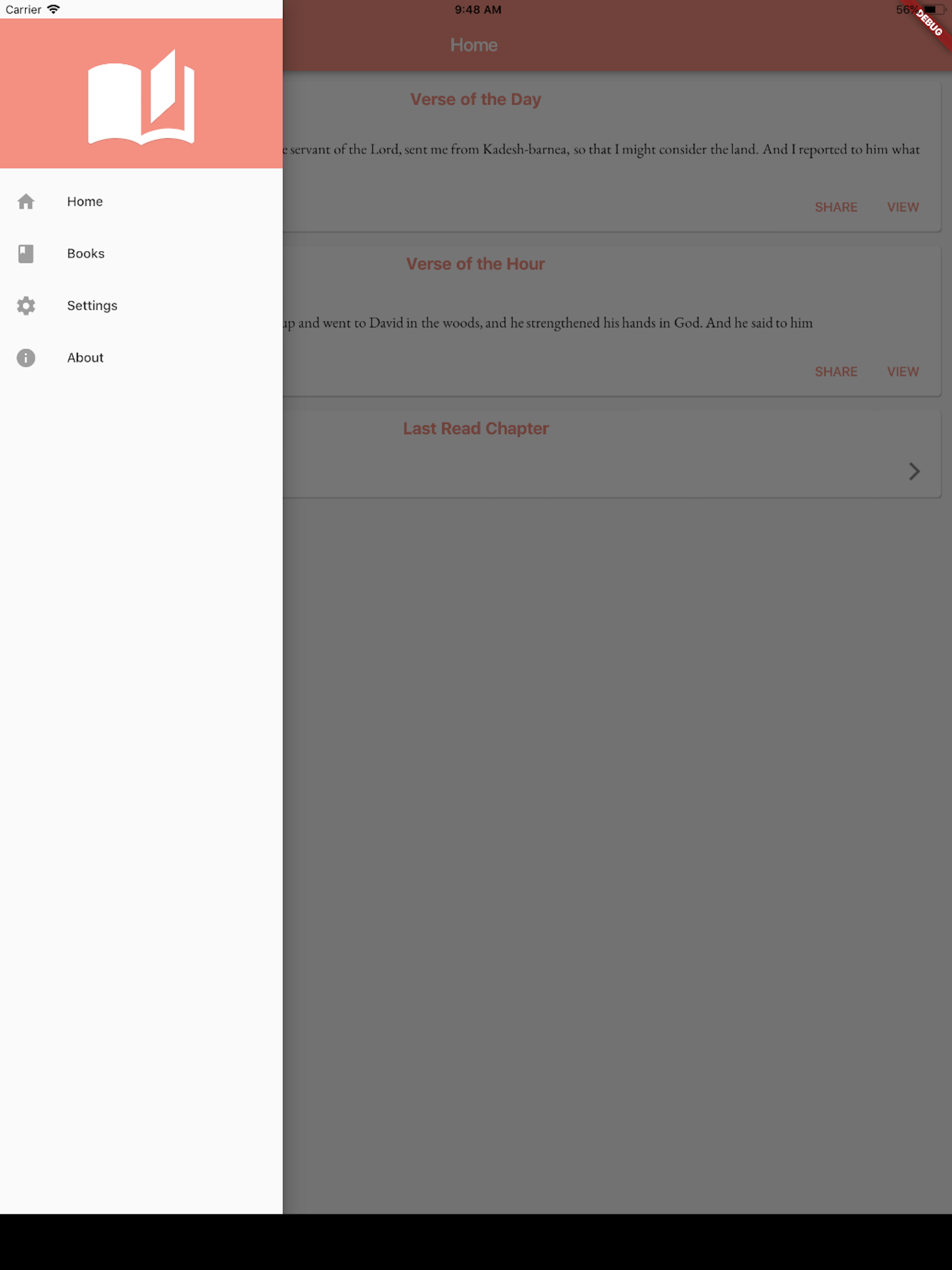Click the Carrier label in status bar
This screenshot has width=952, height=1270.
pos(24,10)
